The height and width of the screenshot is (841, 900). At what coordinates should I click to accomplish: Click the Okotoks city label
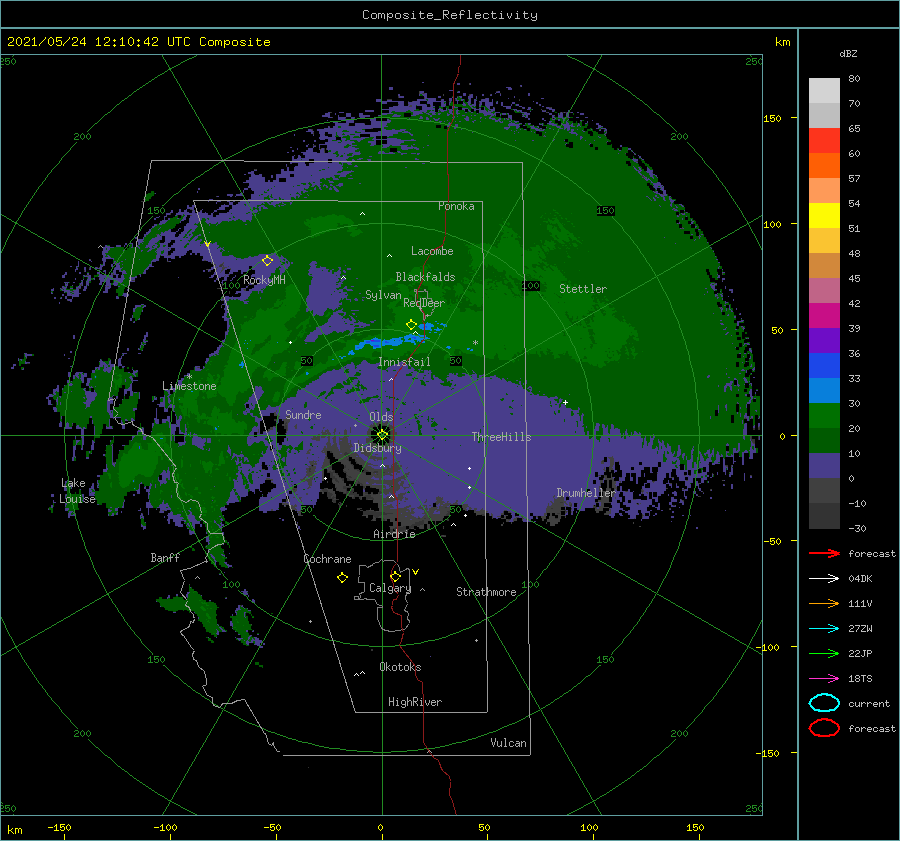coord(400,667)
